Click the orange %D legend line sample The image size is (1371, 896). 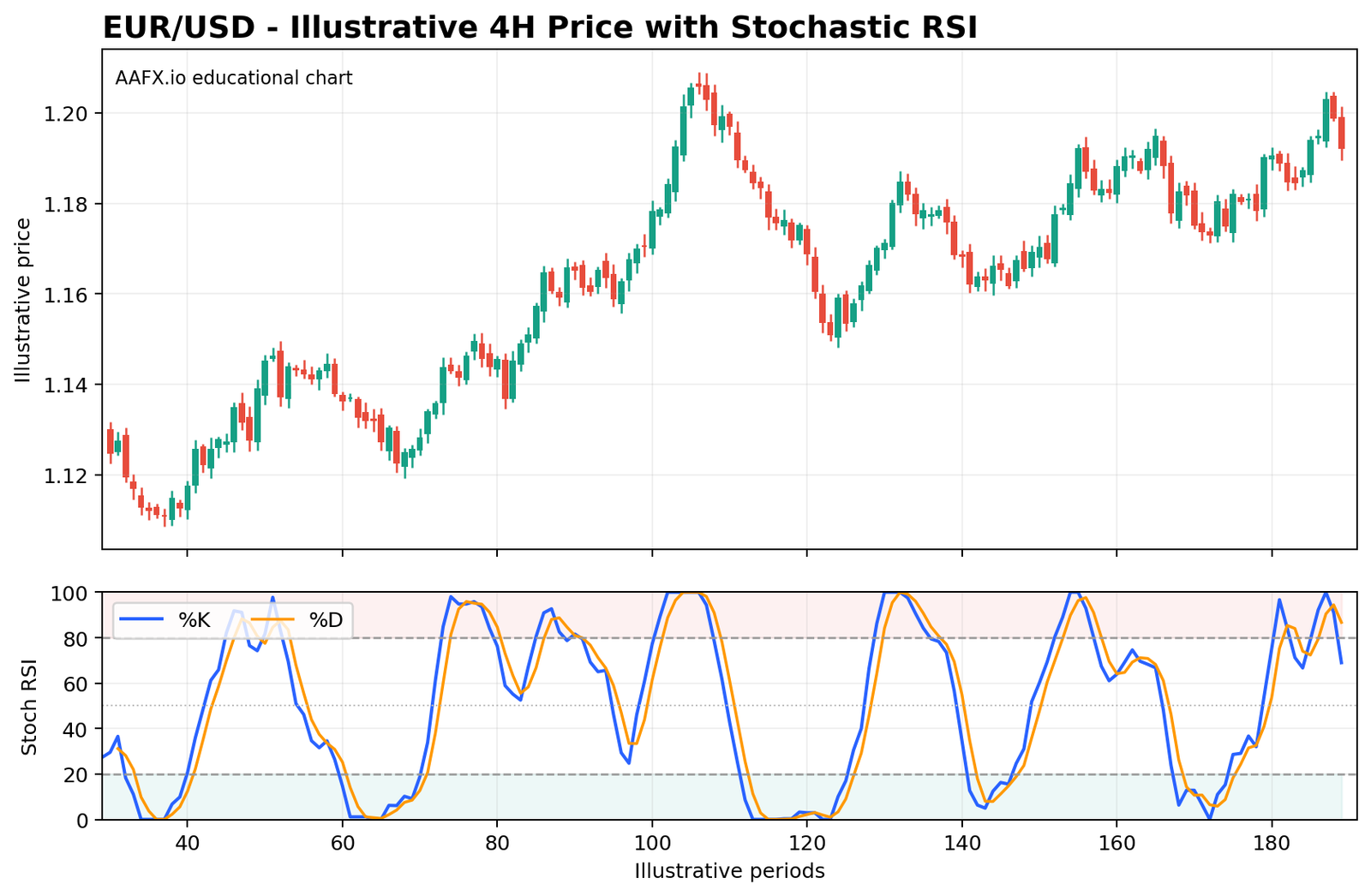tap(274, 621)
